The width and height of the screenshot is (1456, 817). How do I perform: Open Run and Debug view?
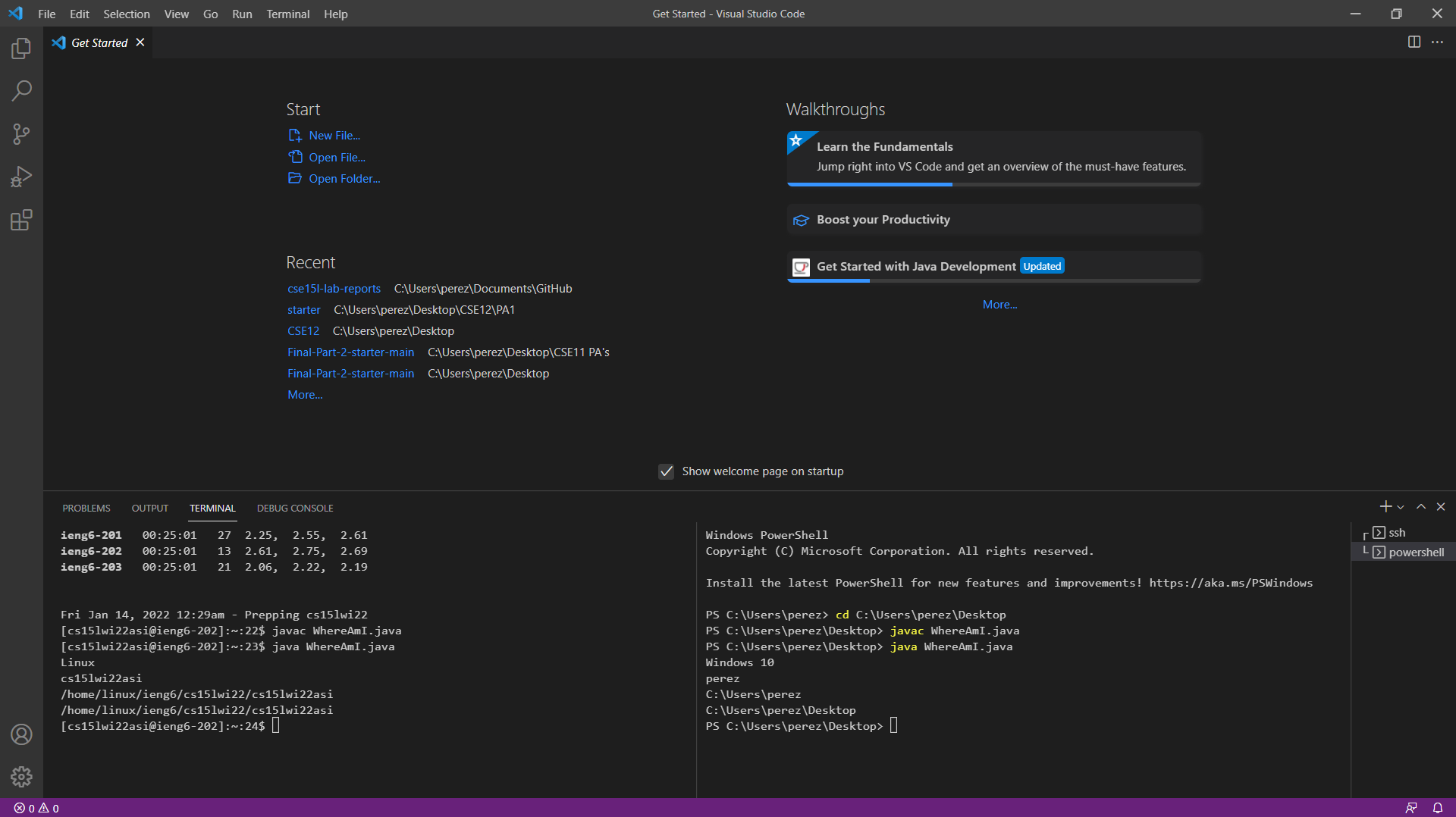click(x=21, y=177)
